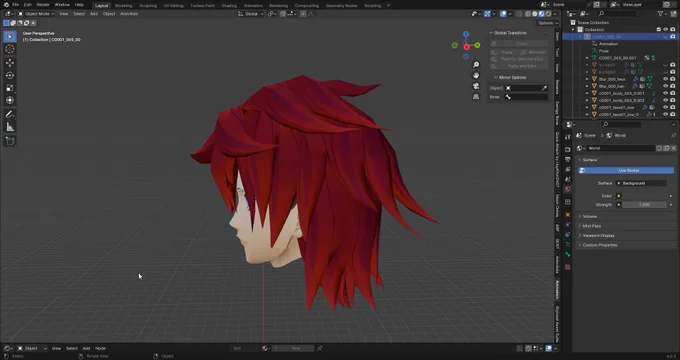Image resolution: width=680 pixels, height=360 pixels.
Task: Click the blue Z axis gizmo handle
Action: (x=466, y=34)
